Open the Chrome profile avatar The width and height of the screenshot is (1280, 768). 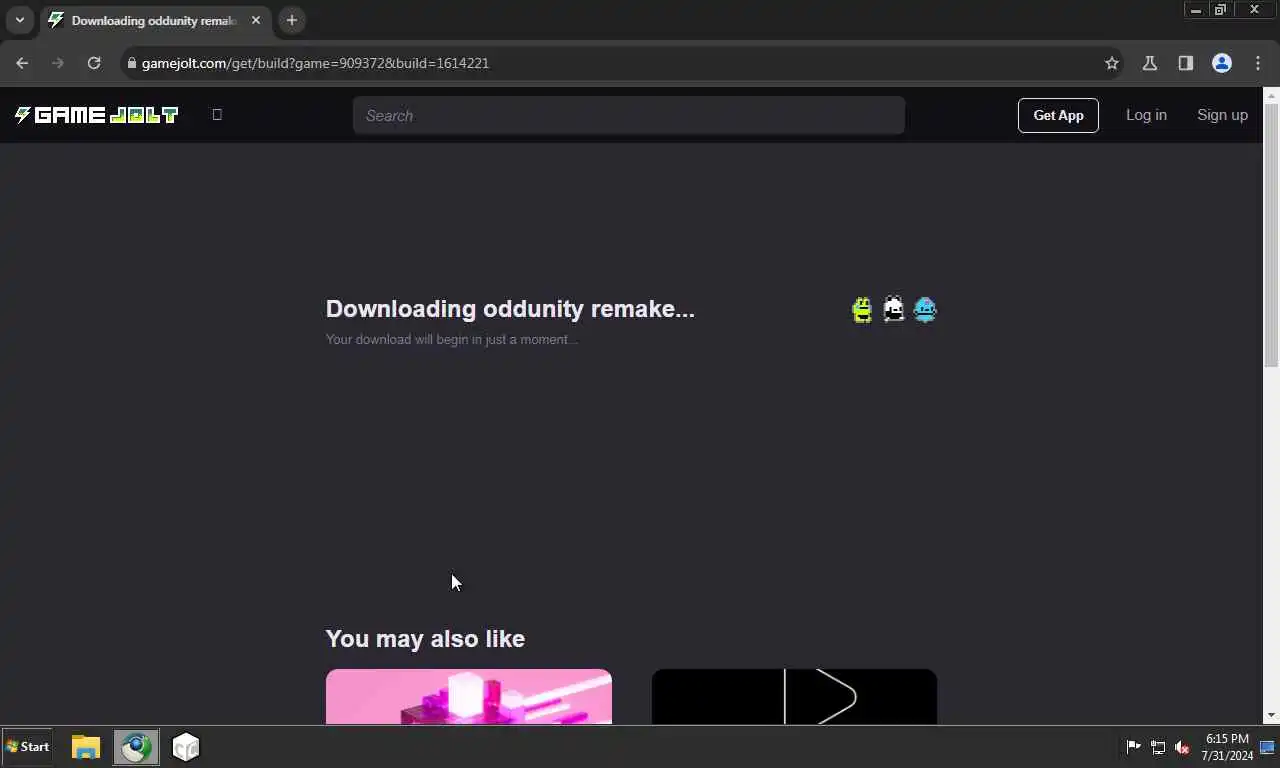(x=1221, y=63)
